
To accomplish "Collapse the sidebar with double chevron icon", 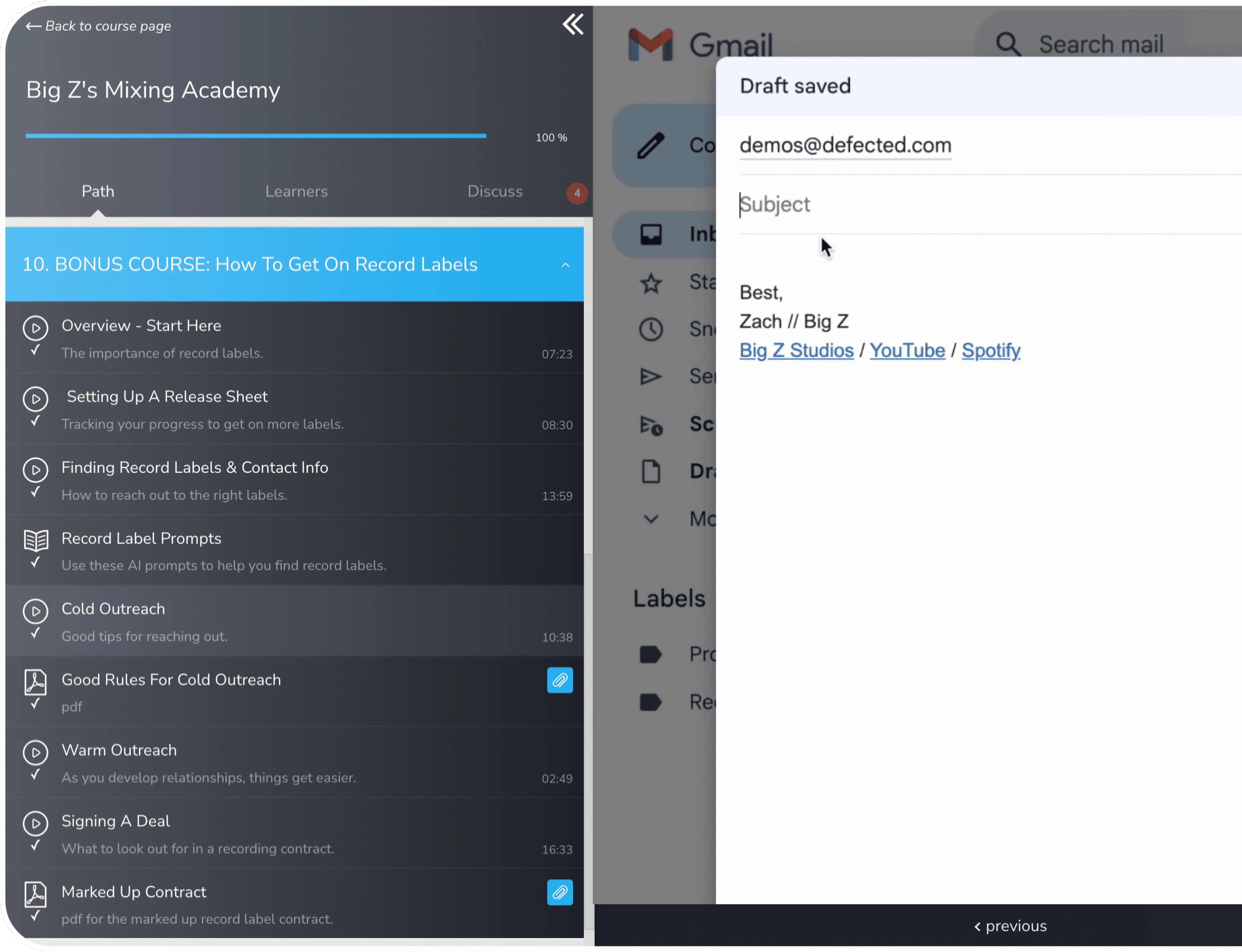I will [573, 24].
